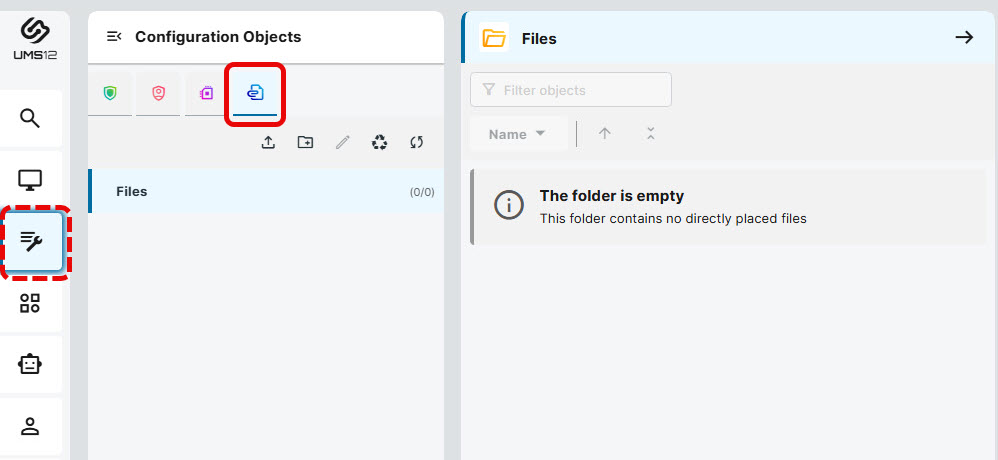The height and width of the screenshot is (460, 998).
Task: Switch to the green shield tab
Action: [110, 94]
